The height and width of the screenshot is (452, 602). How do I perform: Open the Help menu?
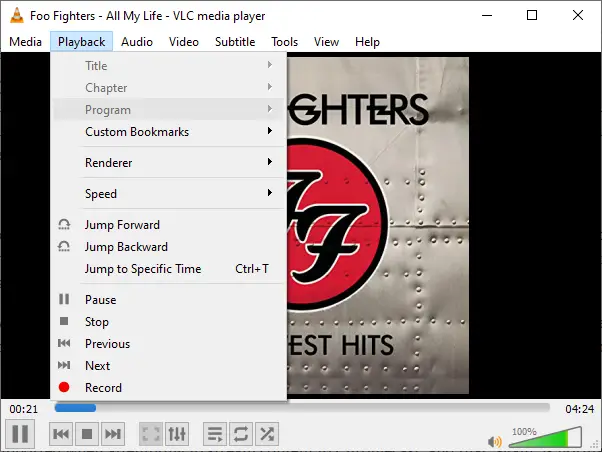point(367,41)
